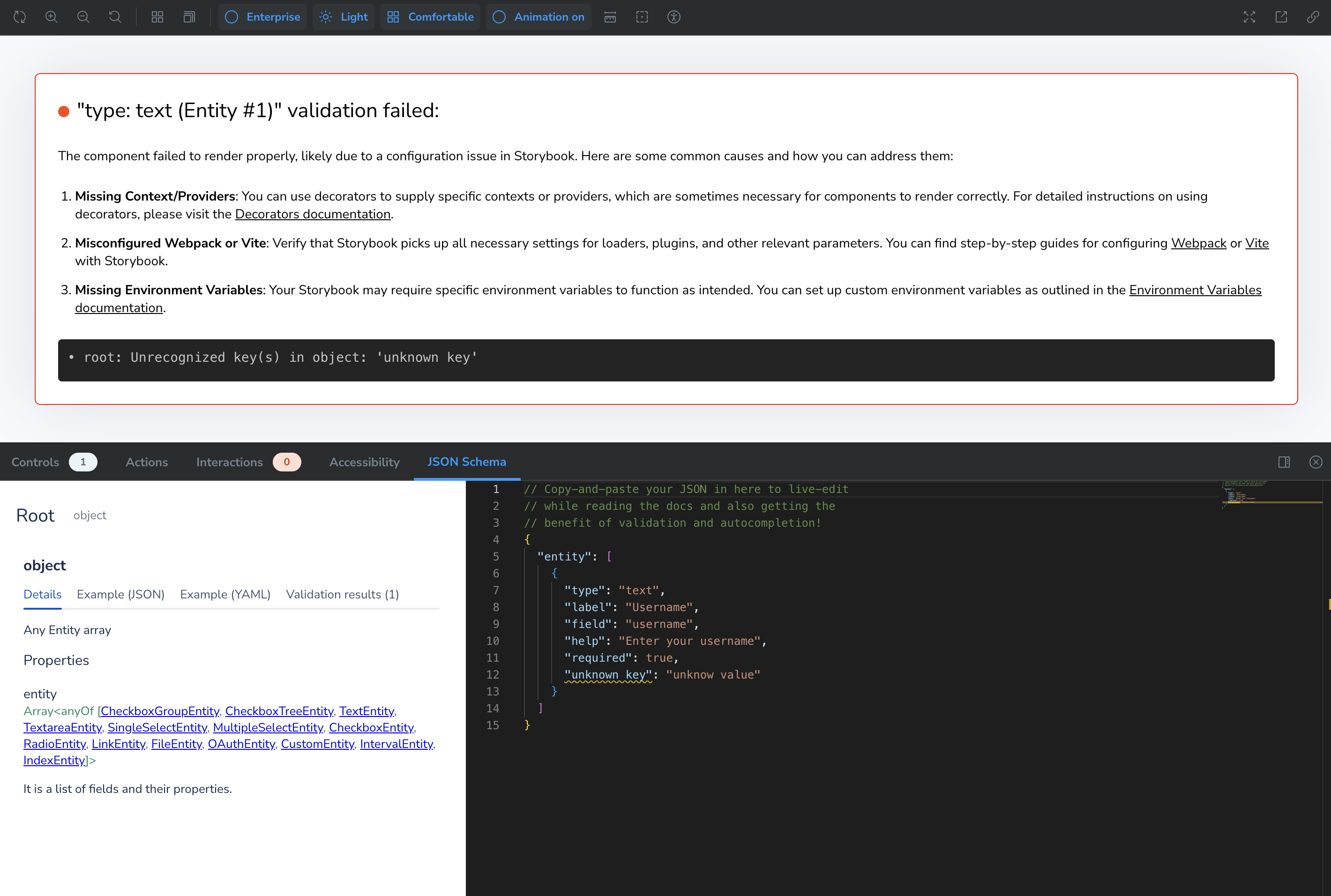Open the story in a new tab
The width and height of the screenshot is (1331, 896).
tap(1281, 17)
